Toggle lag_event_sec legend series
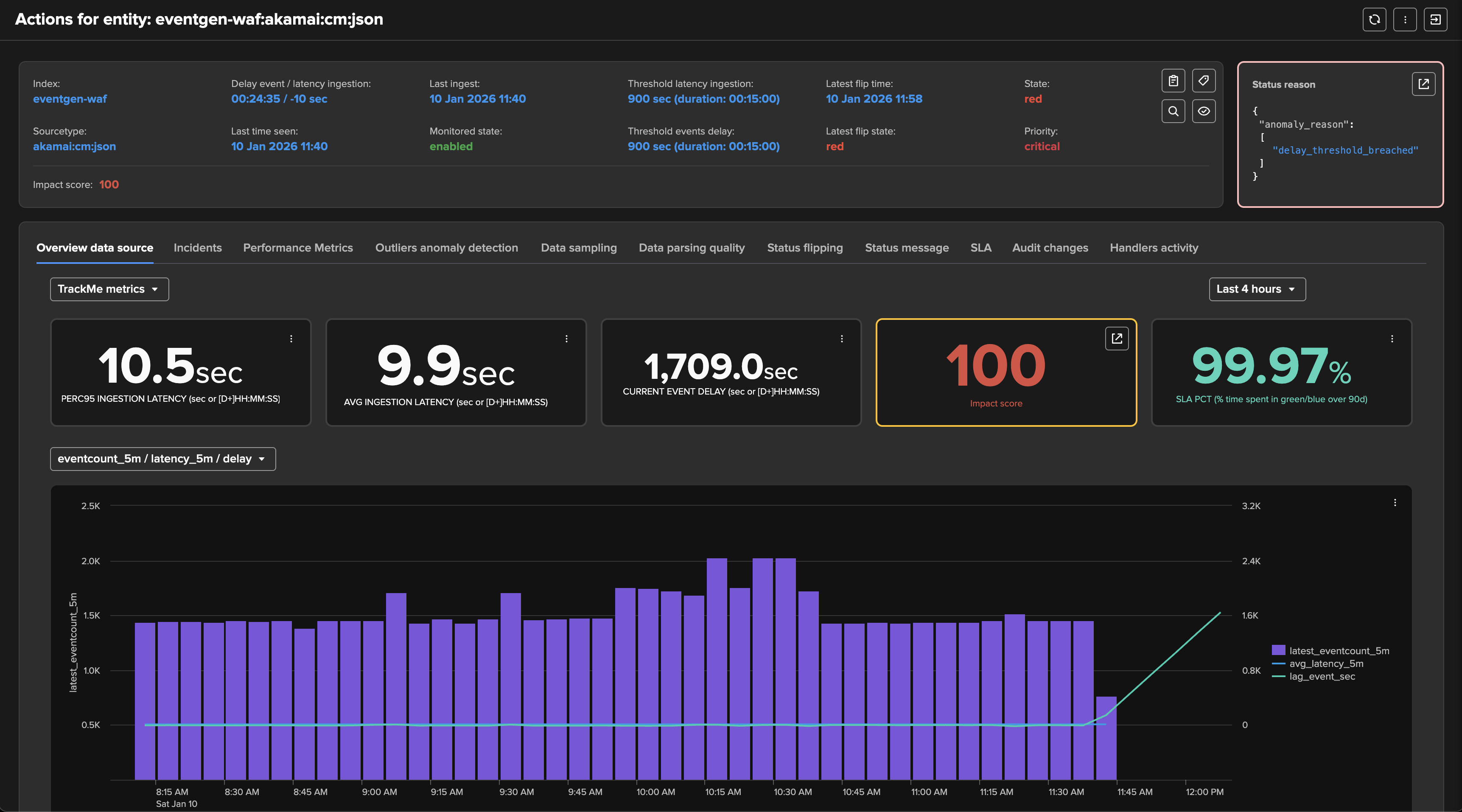Screen dimensions: 1462x812 (x=1321, y=676)
